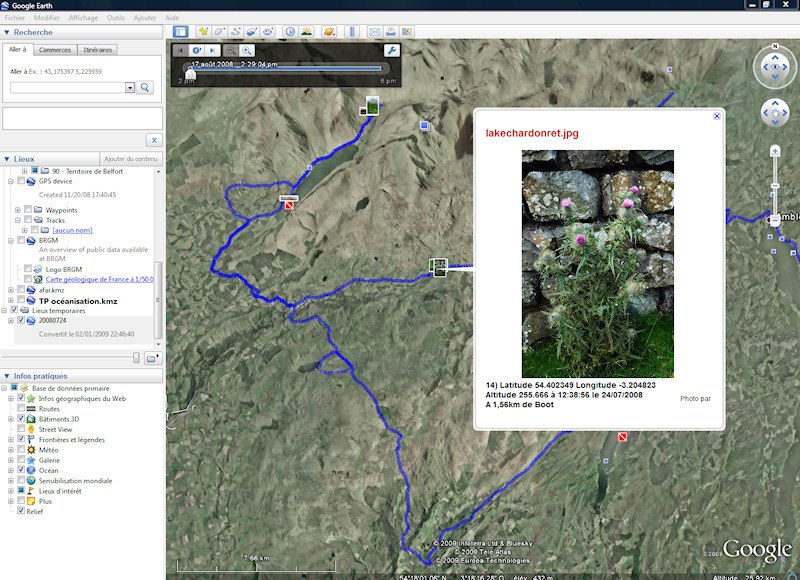Viewport: 800px width, 580px height.
Task: Add a path from the toolbar
Action: pos(236,32)
